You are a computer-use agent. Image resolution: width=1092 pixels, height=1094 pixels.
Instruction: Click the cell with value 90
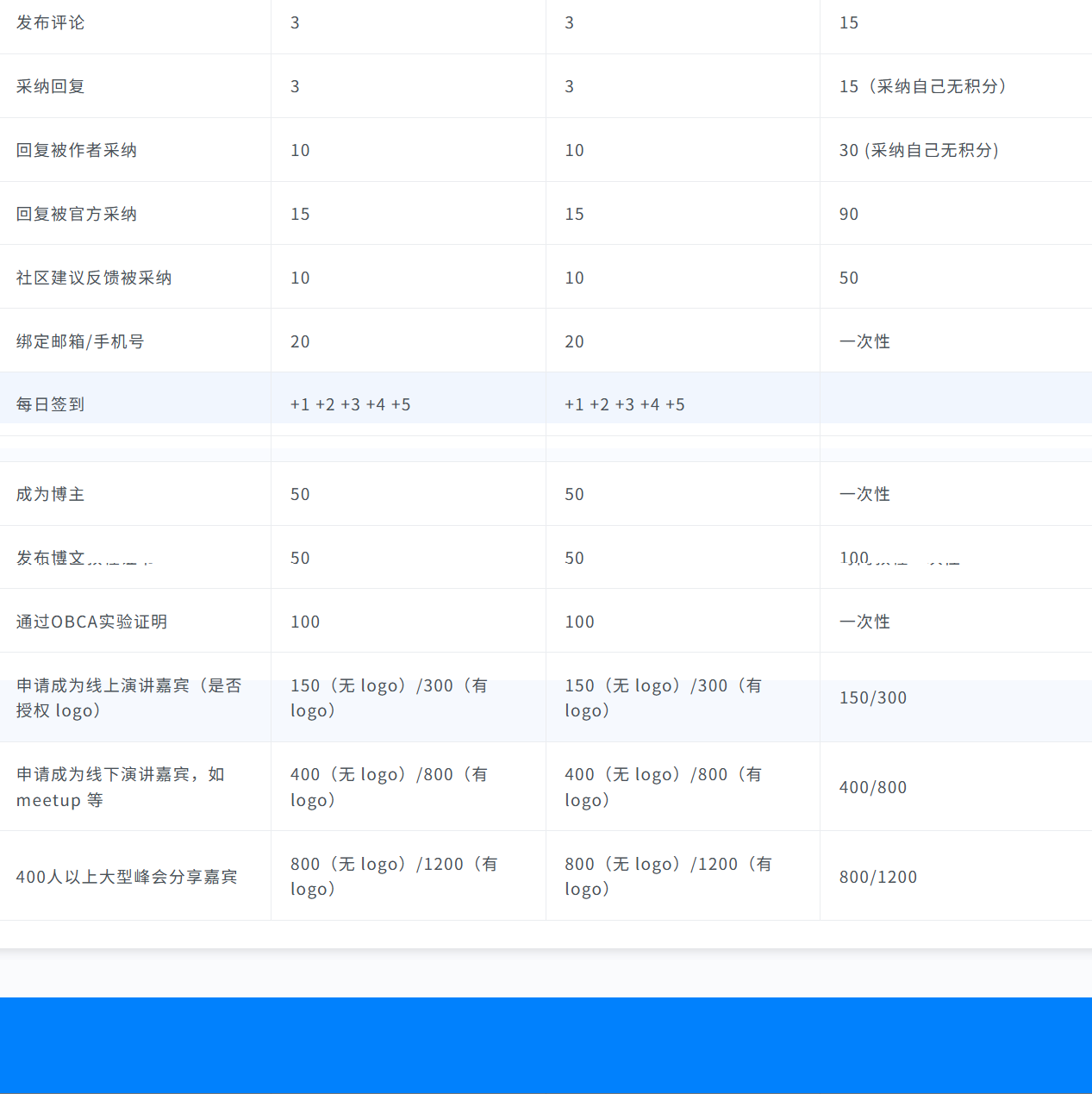(x=849, y=214)
